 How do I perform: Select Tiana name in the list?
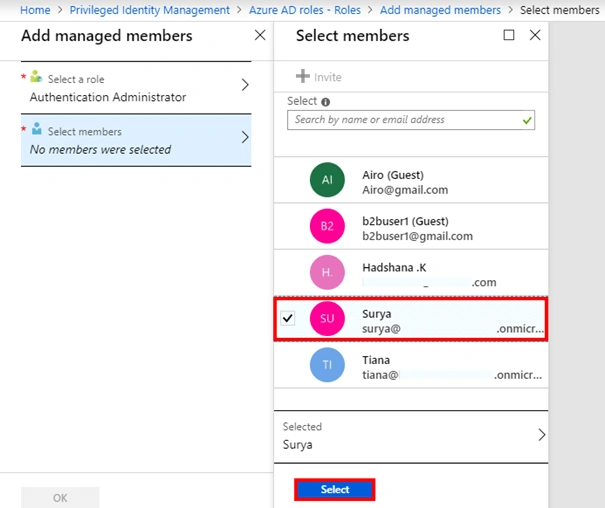tap(376, 360)
